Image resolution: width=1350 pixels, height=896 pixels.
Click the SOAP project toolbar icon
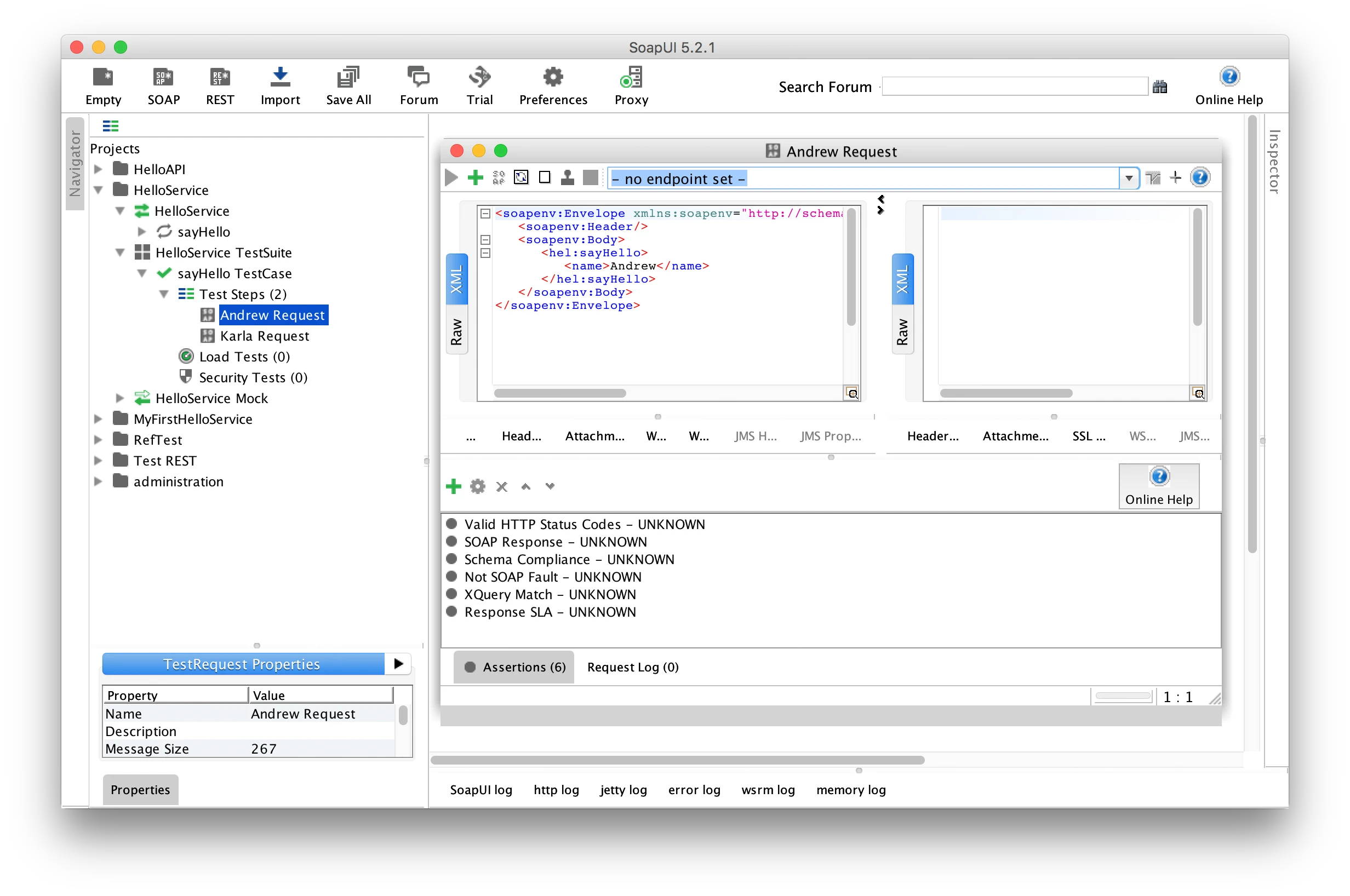pos(163,78)
